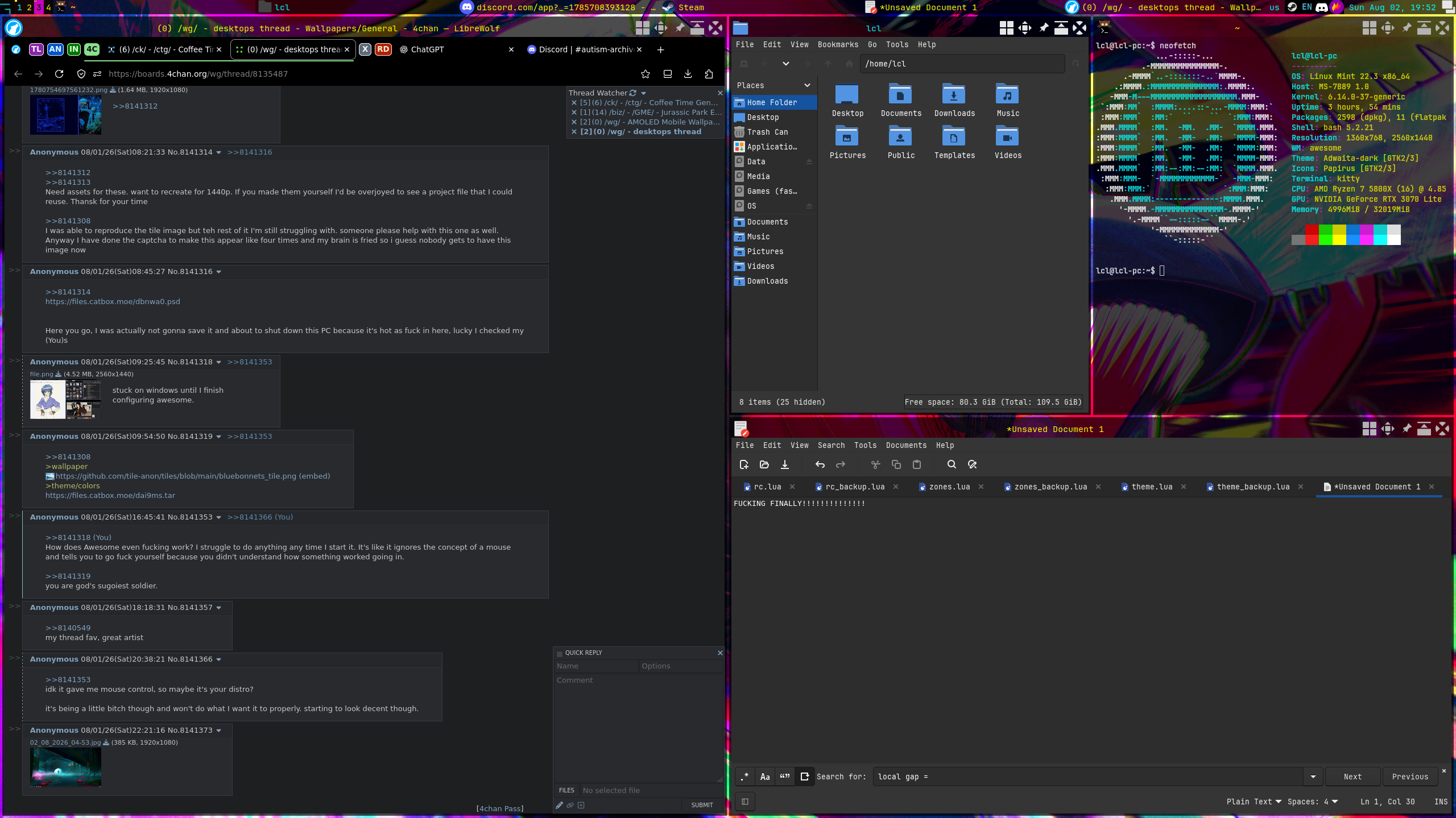Screen dimensions: 1456x818
Task: Expand the Places sidebar dropdown
Action: pyautogui.click(x=807, y=85)
